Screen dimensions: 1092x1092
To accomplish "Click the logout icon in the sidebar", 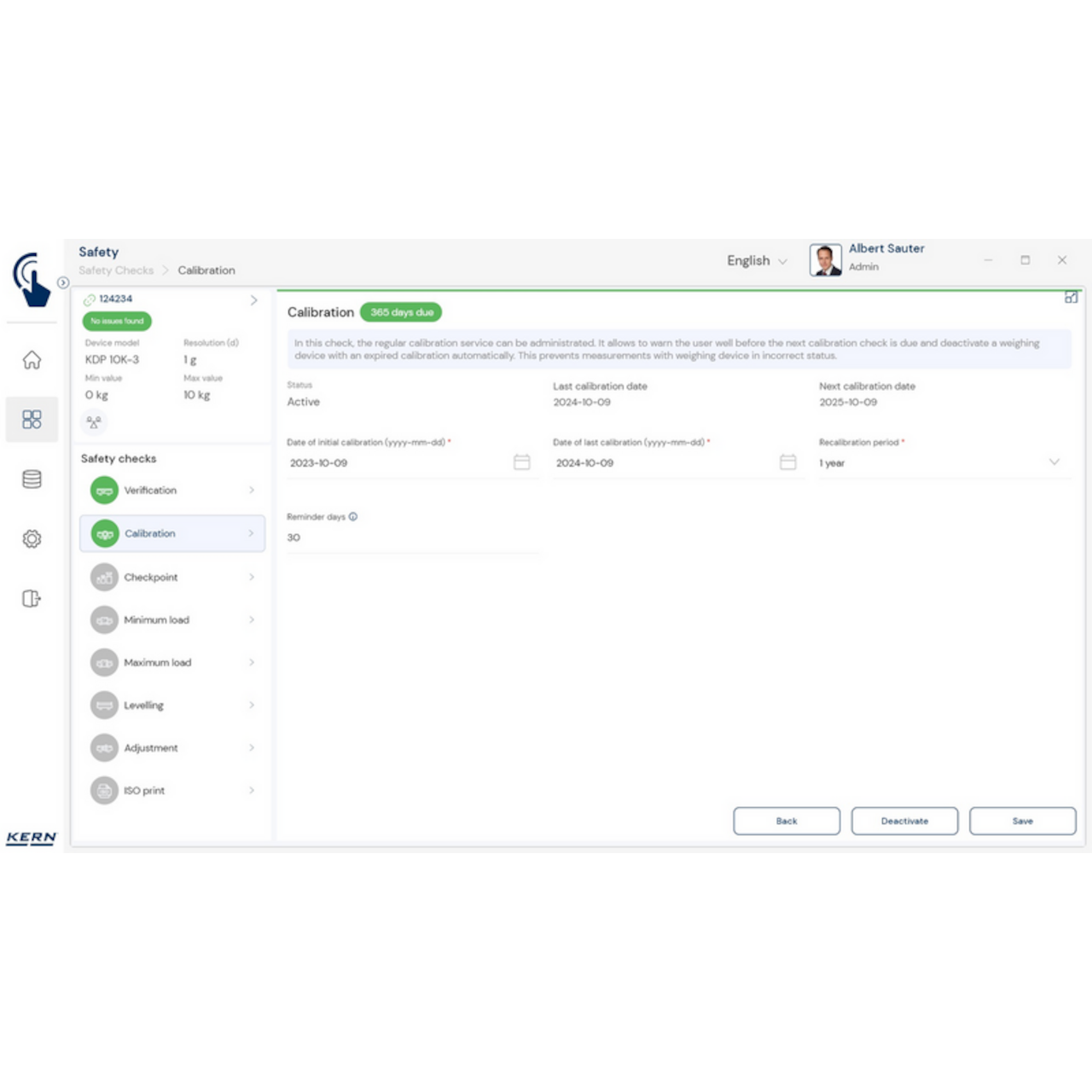I will 32,598.
